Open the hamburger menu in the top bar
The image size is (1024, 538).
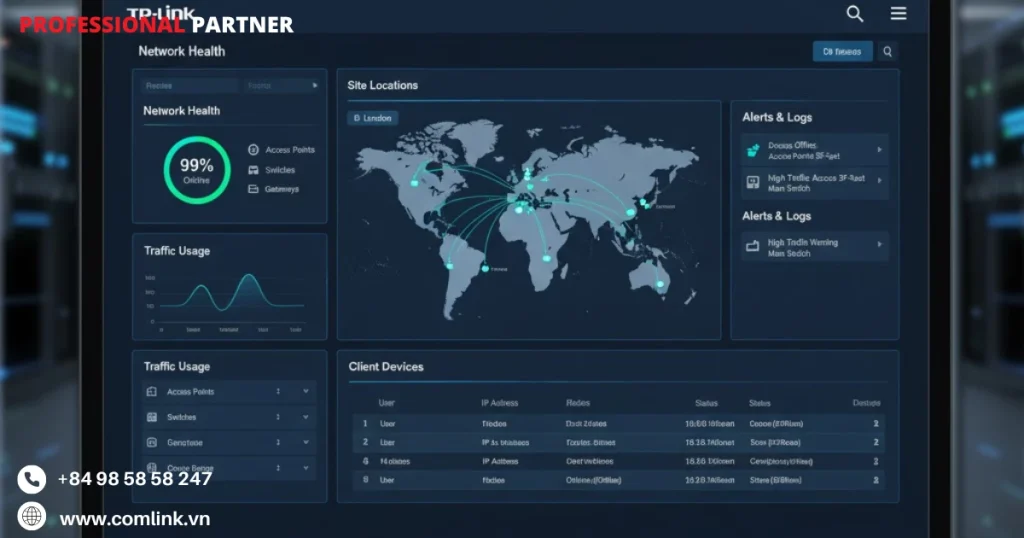coord(898,14)
